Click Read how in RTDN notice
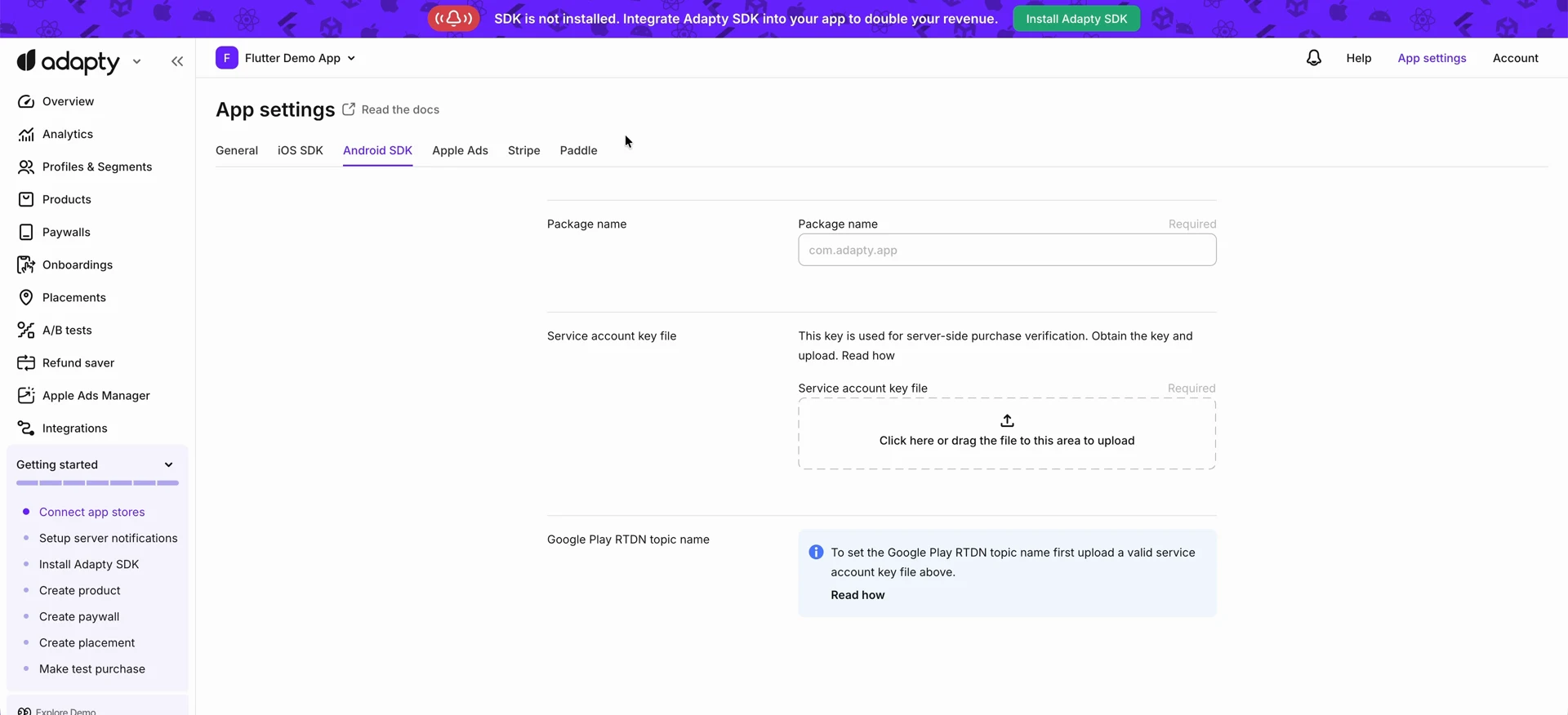Viewport: 1568px width, 715px height. click(x=857, y=595)
